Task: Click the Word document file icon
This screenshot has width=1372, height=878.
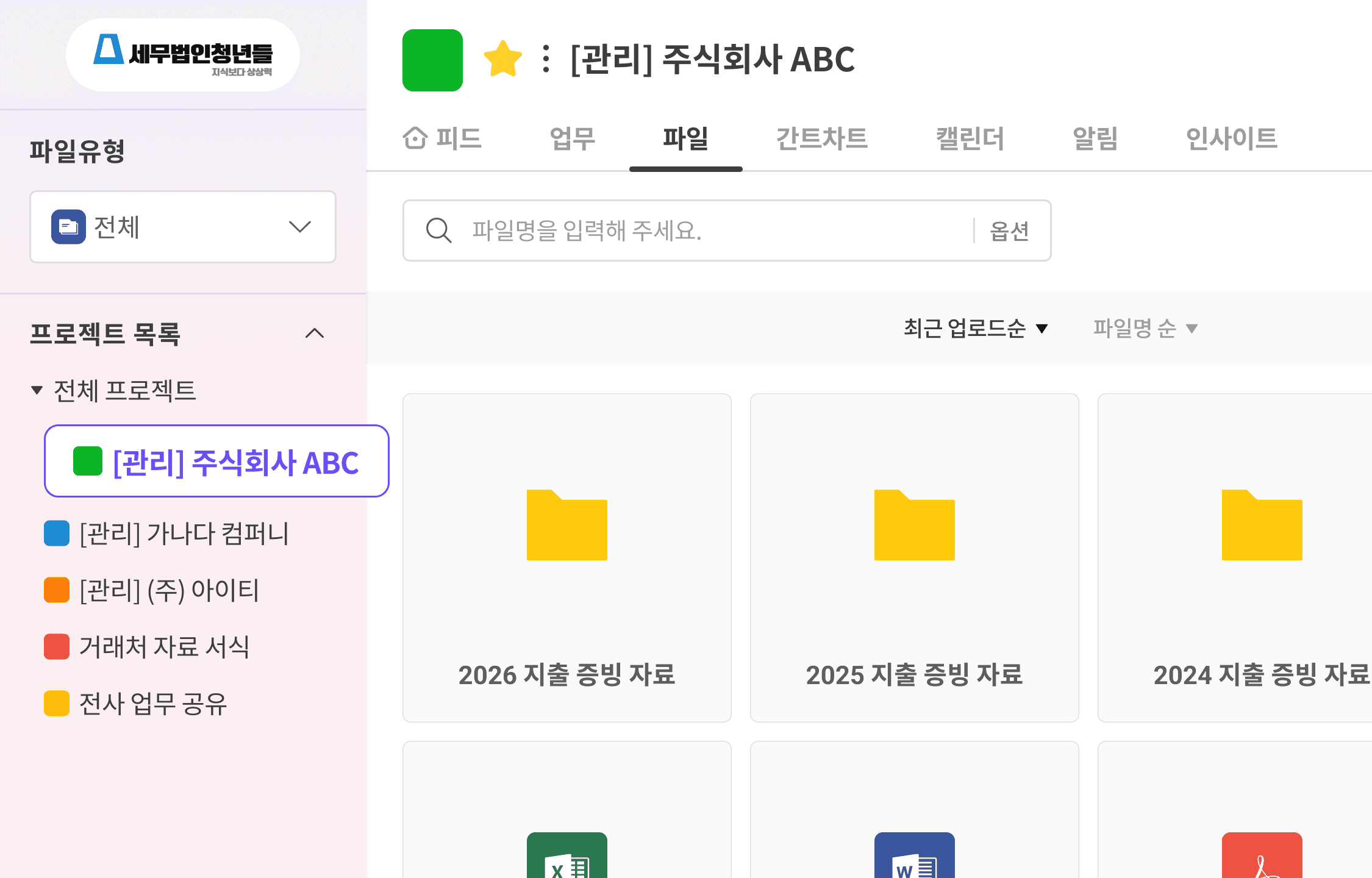Action: tap(914, 857)
